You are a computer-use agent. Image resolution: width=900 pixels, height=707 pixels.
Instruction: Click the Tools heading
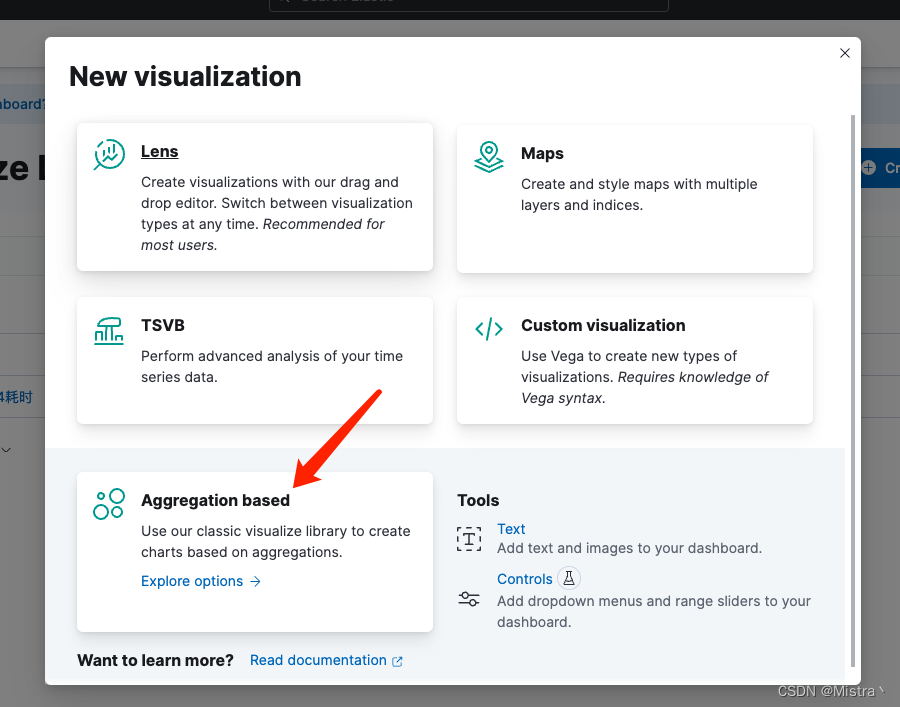coord(478,500)
